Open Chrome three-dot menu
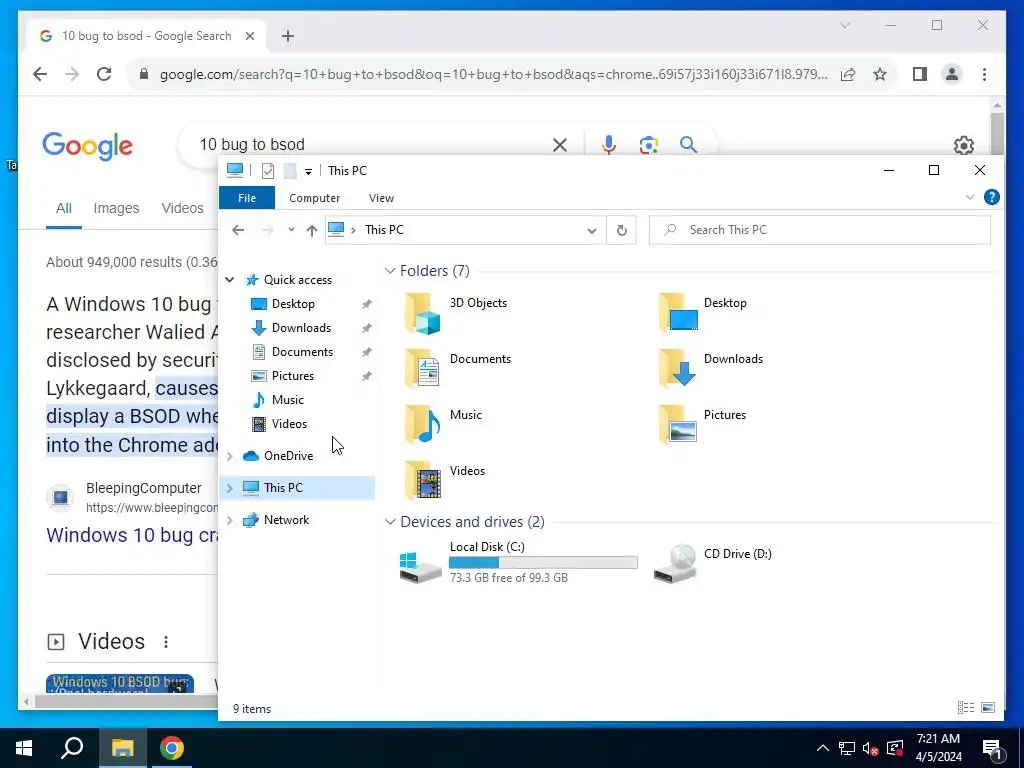1024x768 pixels. coord(984,74)
